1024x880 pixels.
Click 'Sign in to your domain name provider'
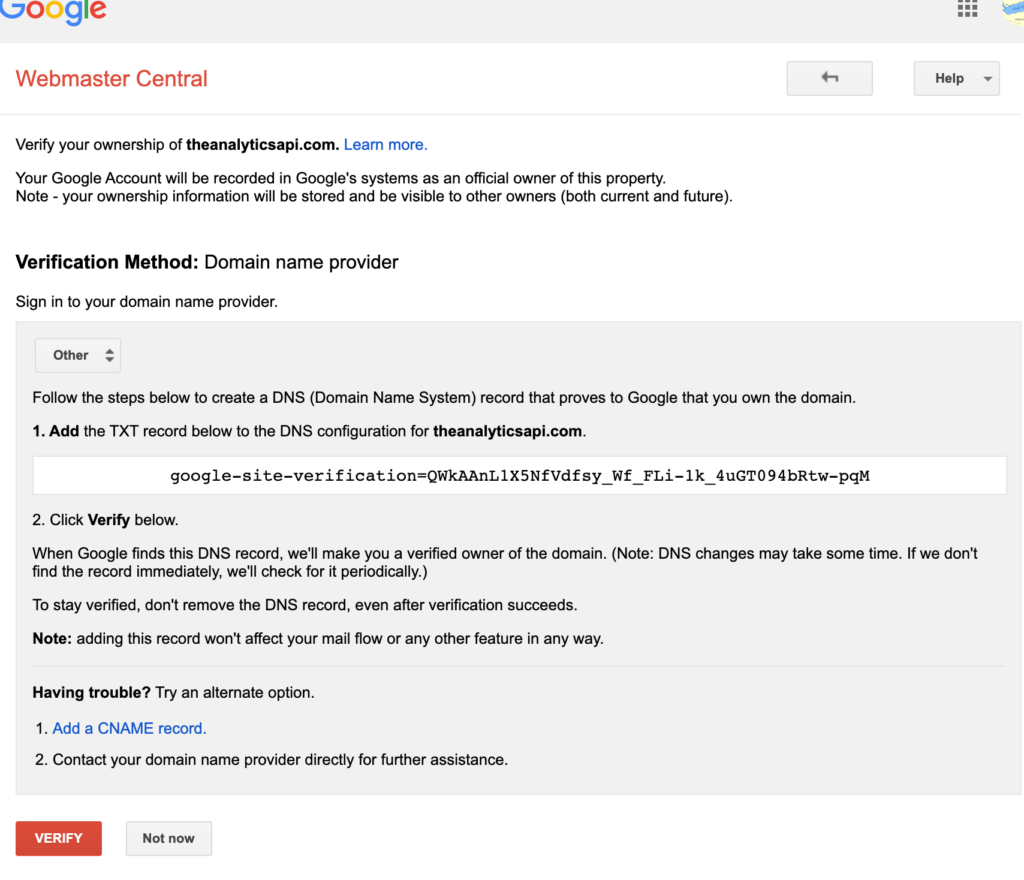pyautogui.click(x=146, y=301)
